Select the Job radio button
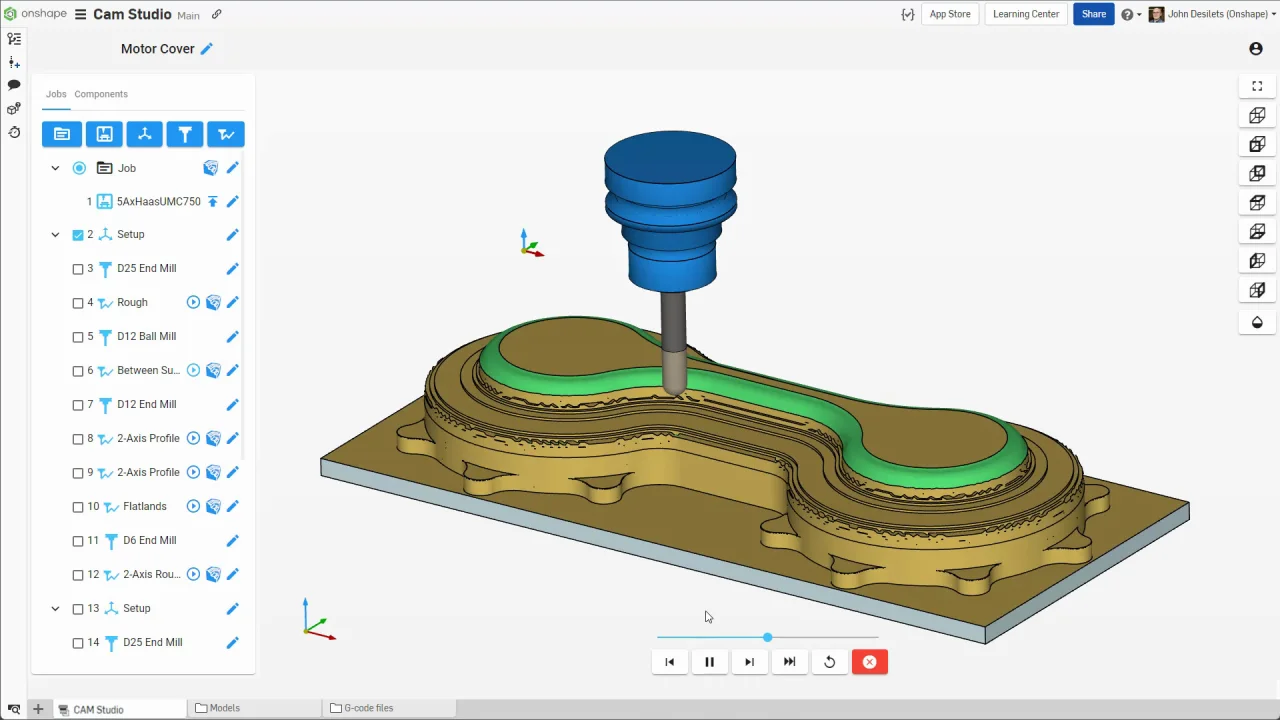The image size is (1280, 720). pos(79,168)
